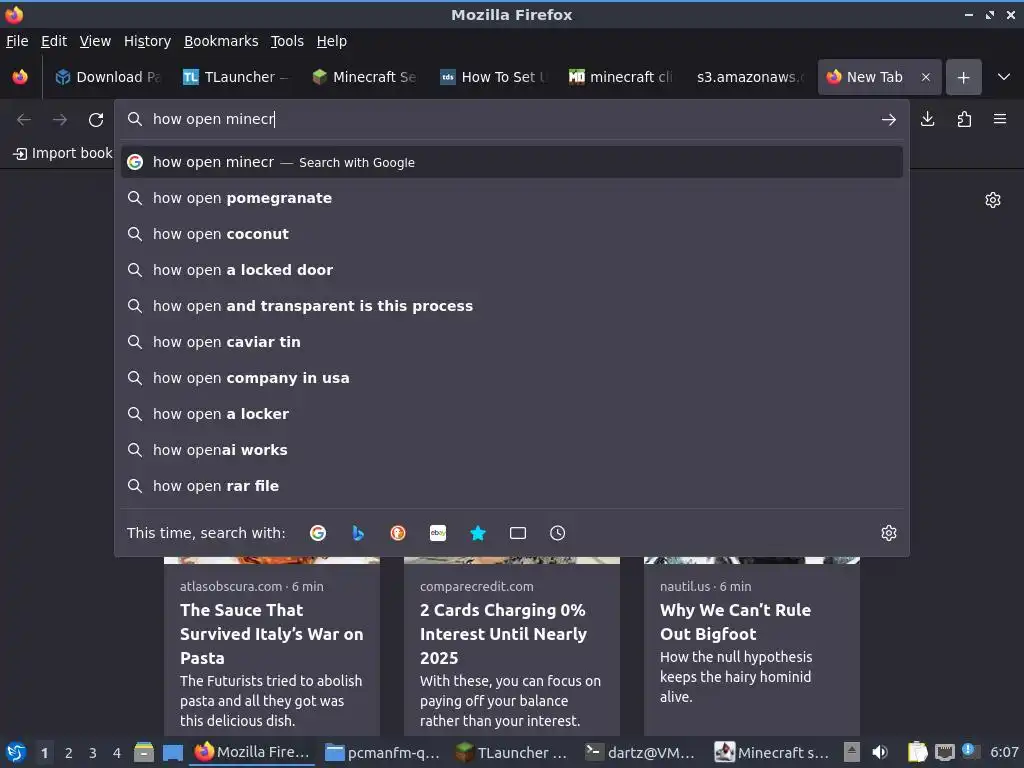Click the show desktop taskbar icon

click(x=172, y=752)
